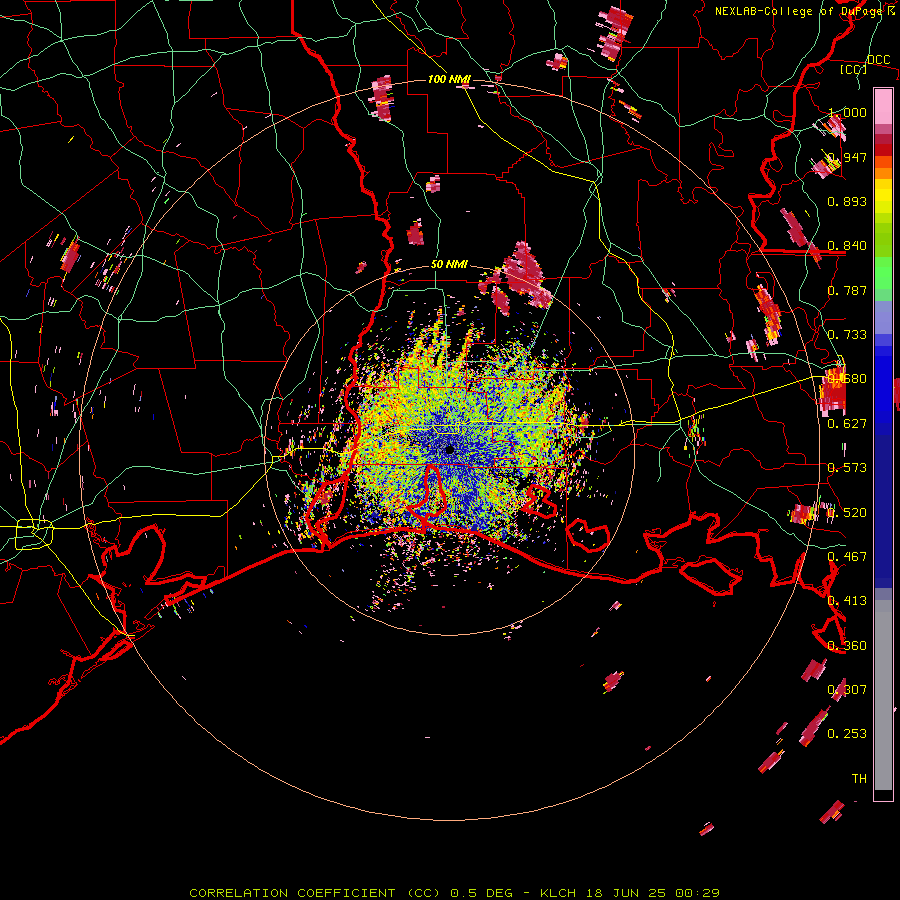This screenshot has height=900, width=900.
Task: Pick the light periwinkle segment of the color bar
Action: (x=883, y=317)
